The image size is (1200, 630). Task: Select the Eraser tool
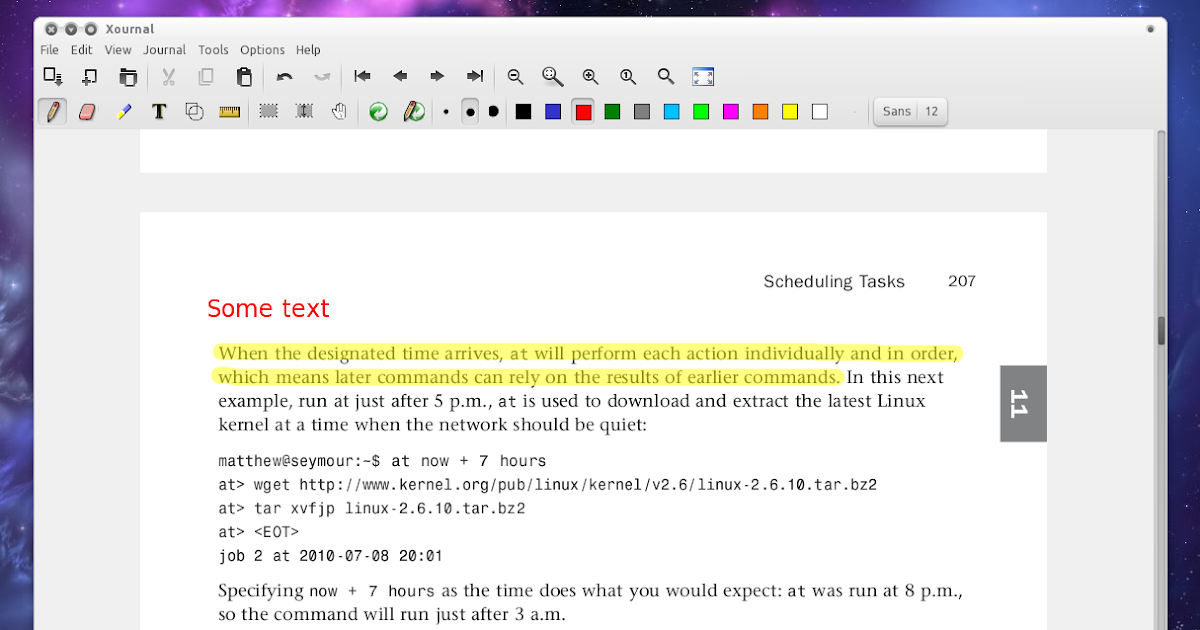pyautogui.click(x=87, y=111)
